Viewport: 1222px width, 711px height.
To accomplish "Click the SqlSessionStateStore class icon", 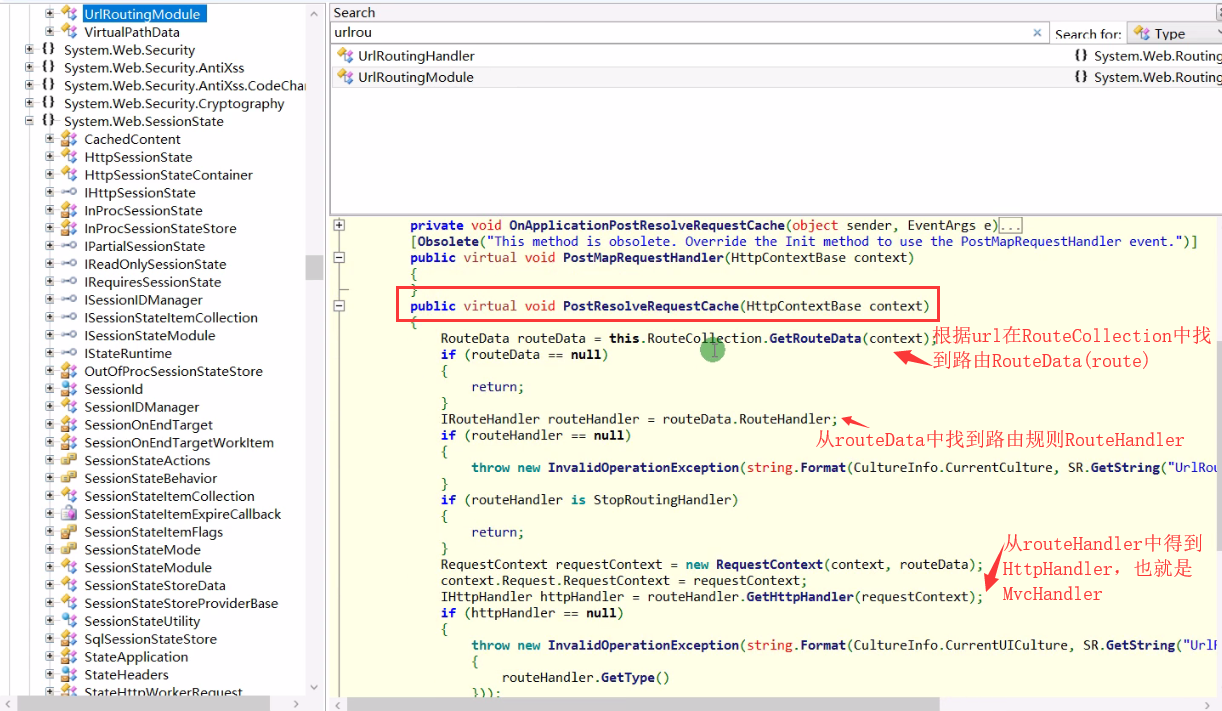I will 68,639.
